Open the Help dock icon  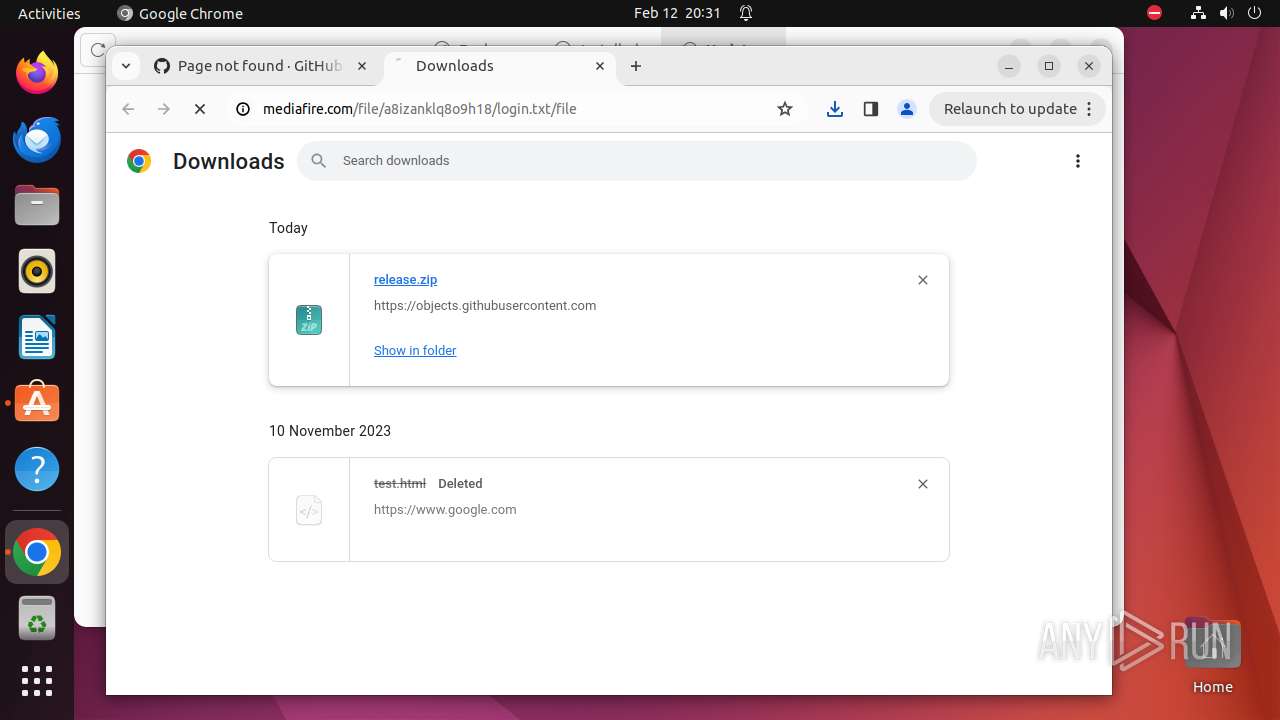(37, 469)
